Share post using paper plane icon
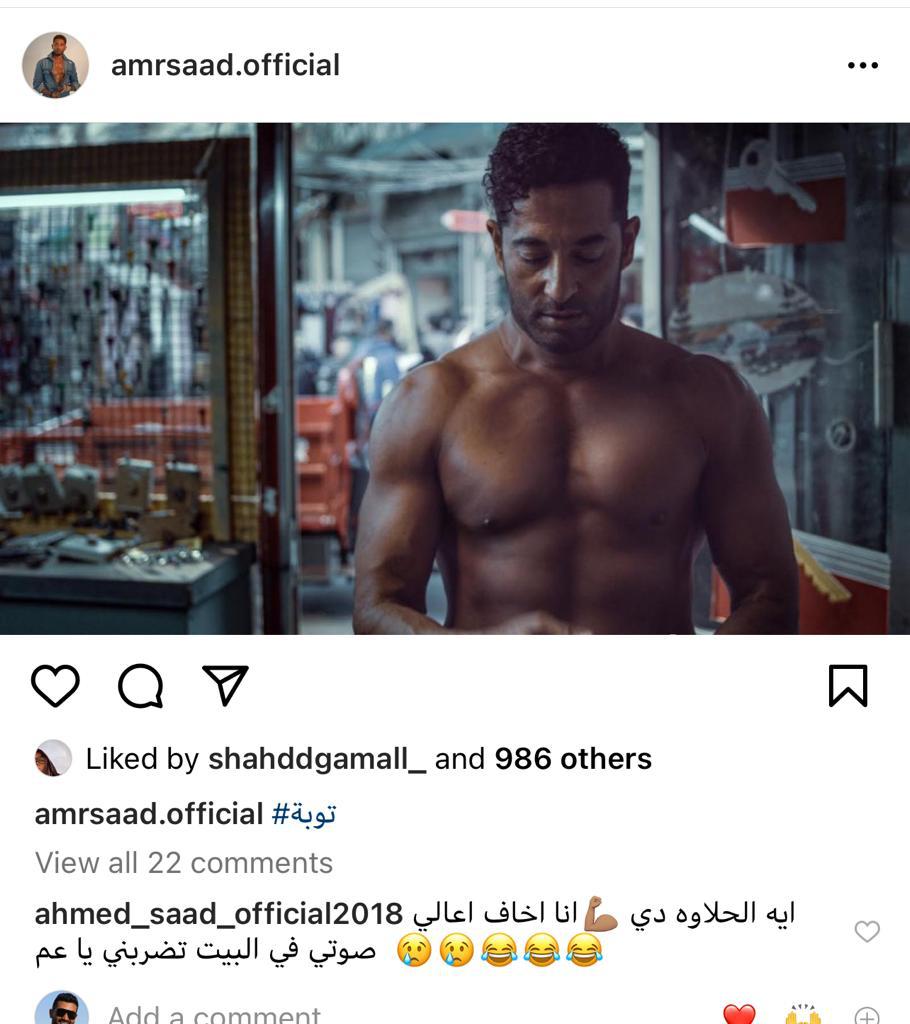The width and height of the screenshot is (910, 1024). click(225, 685)
